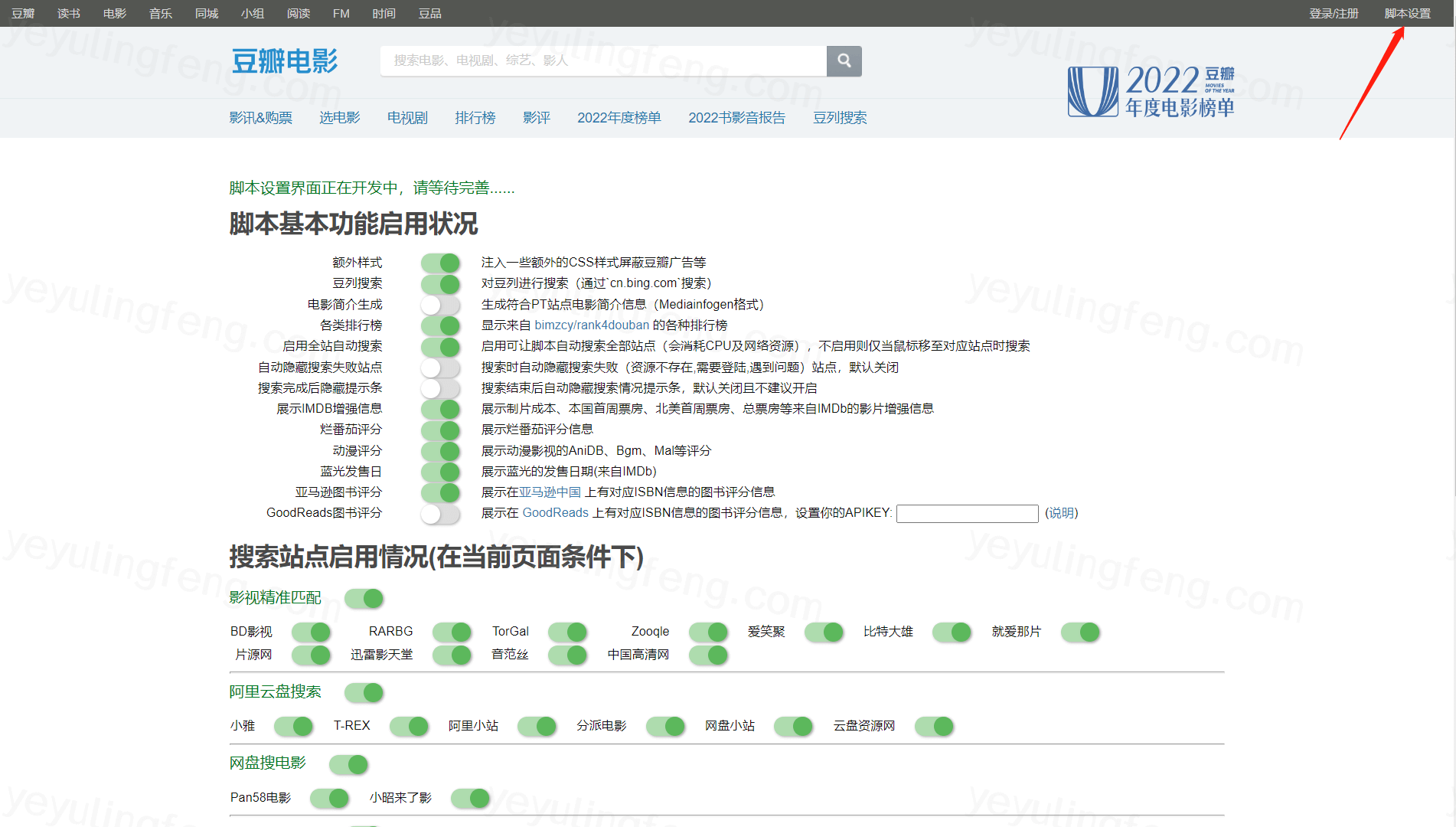Toggle the 小昭来了影 site switch
This screenshot has height=827, width=1456.
tap(470, 798)
